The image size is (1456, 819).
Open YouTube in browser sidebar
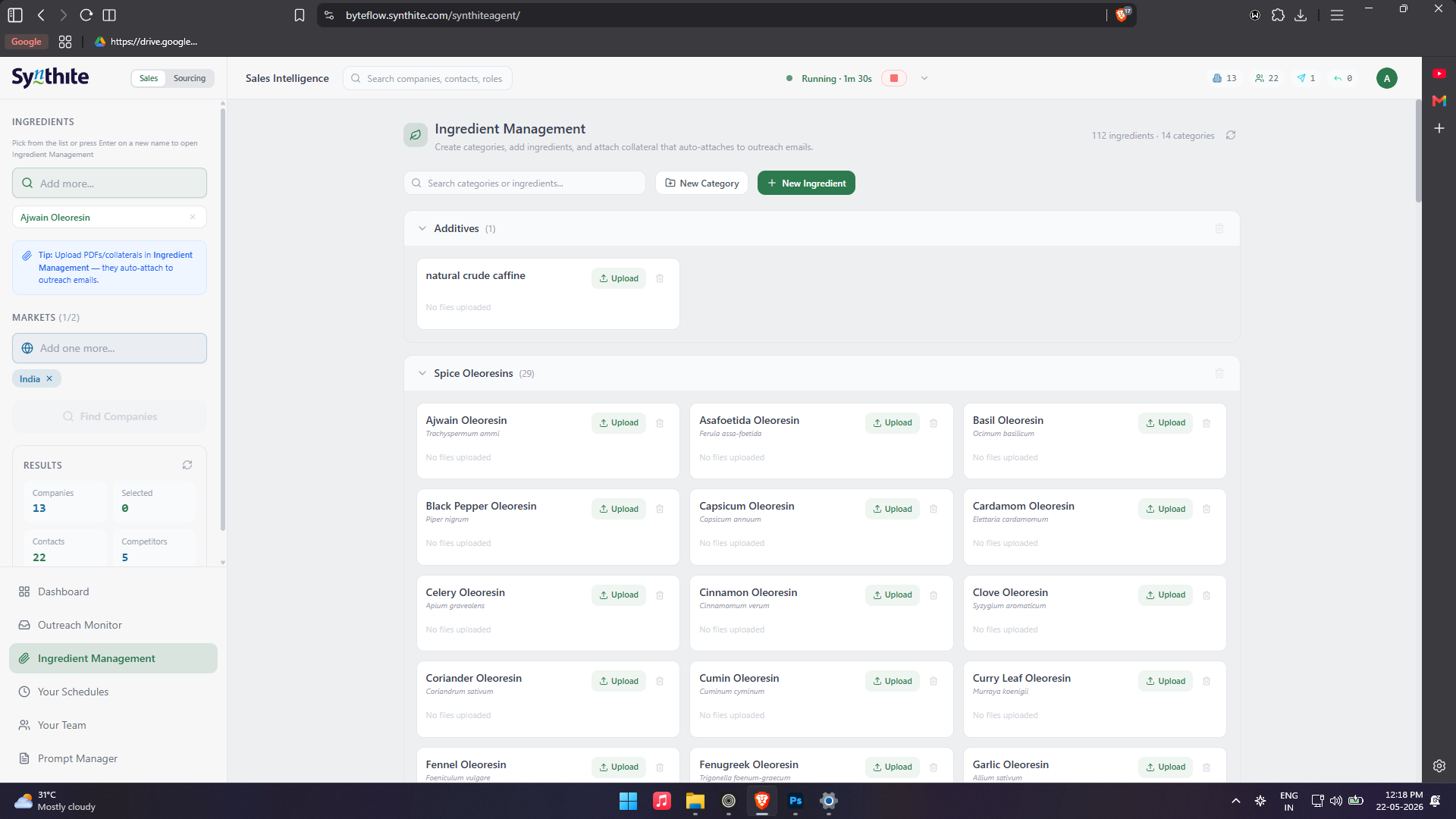point(1439,74)
